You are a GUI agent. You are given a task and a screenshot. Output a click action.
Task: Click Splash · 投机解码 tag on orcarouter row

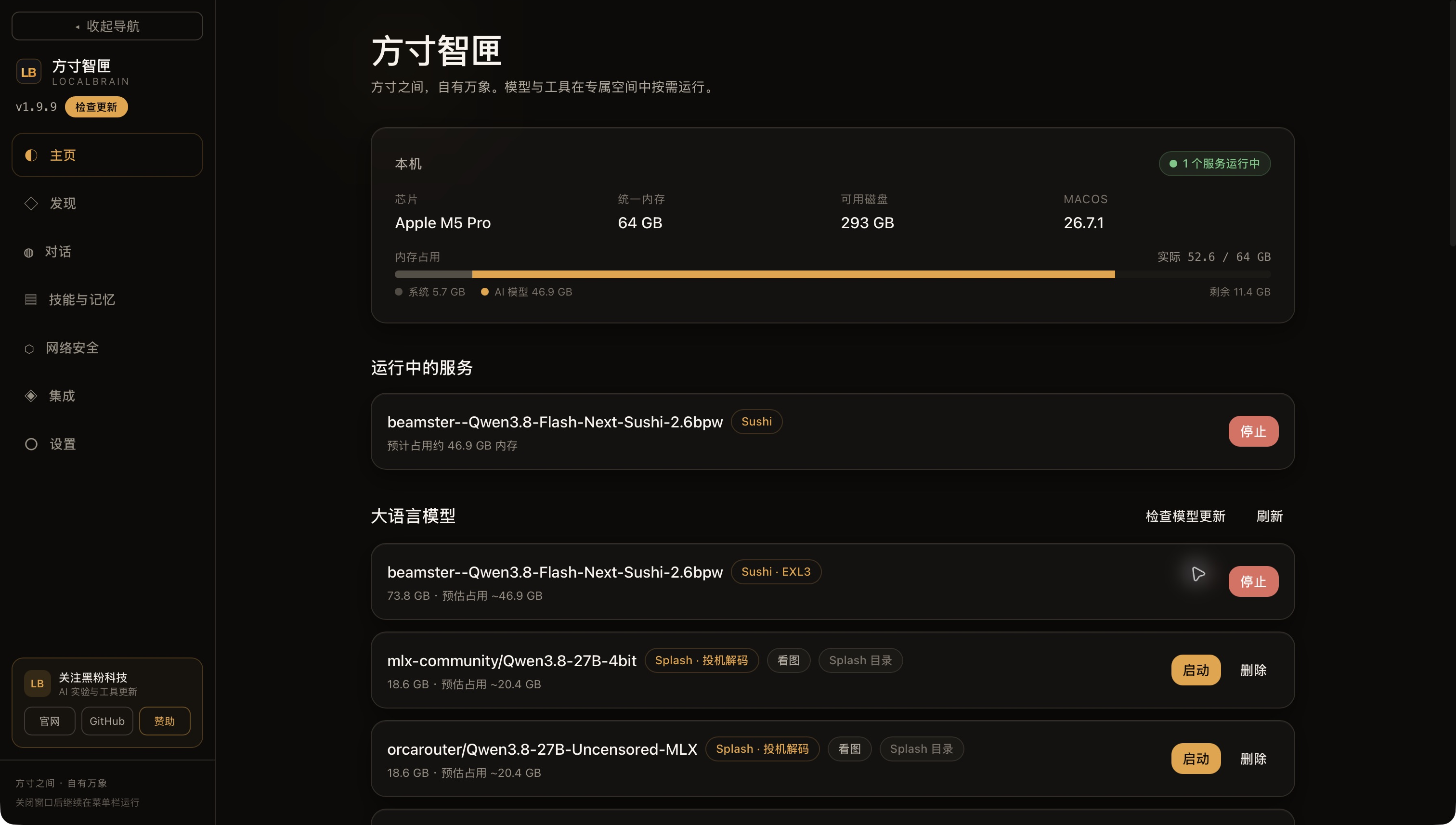762,749
